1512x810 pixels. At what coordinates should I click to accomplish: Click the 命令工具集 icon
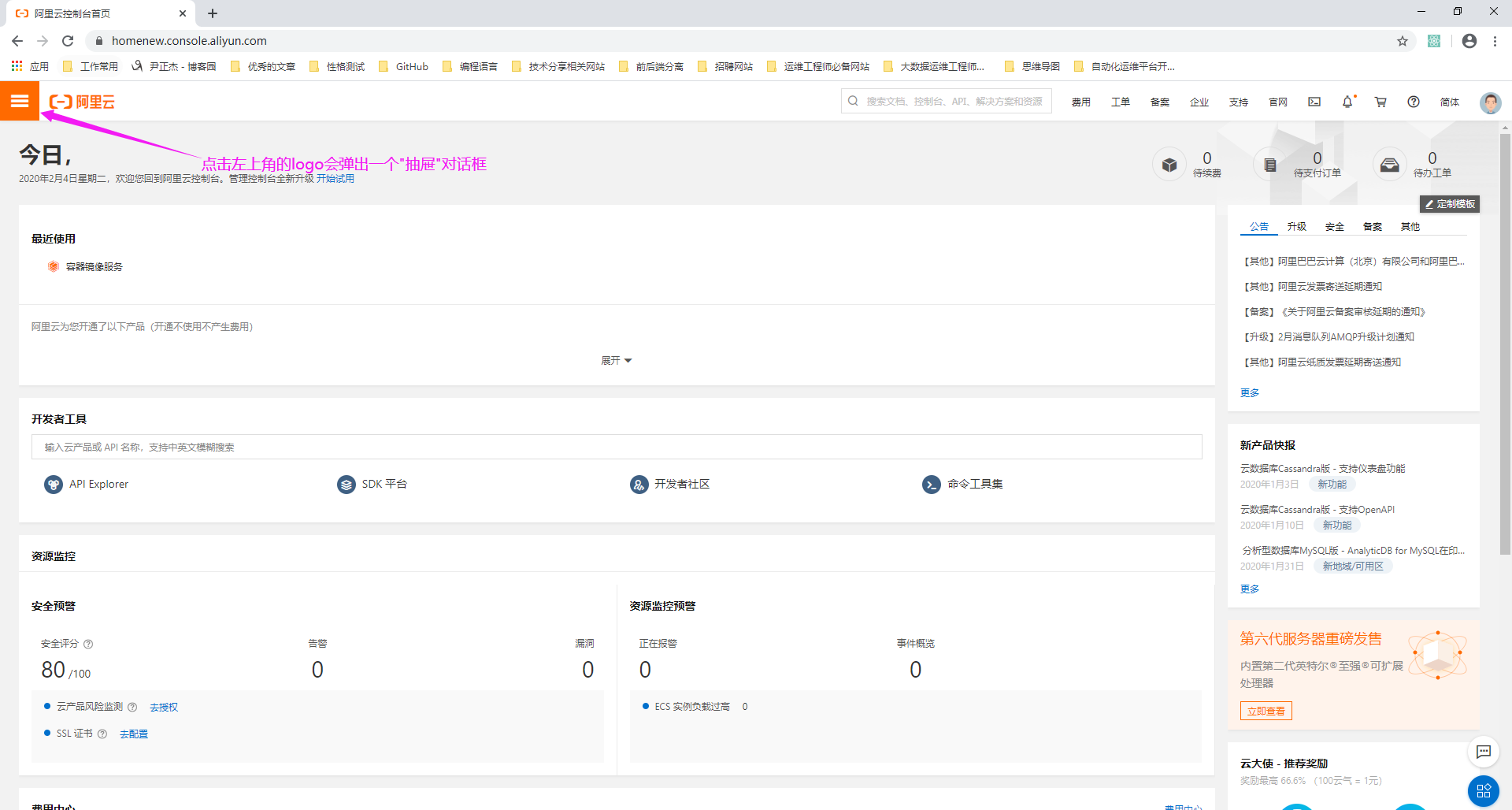click(932, 485)
